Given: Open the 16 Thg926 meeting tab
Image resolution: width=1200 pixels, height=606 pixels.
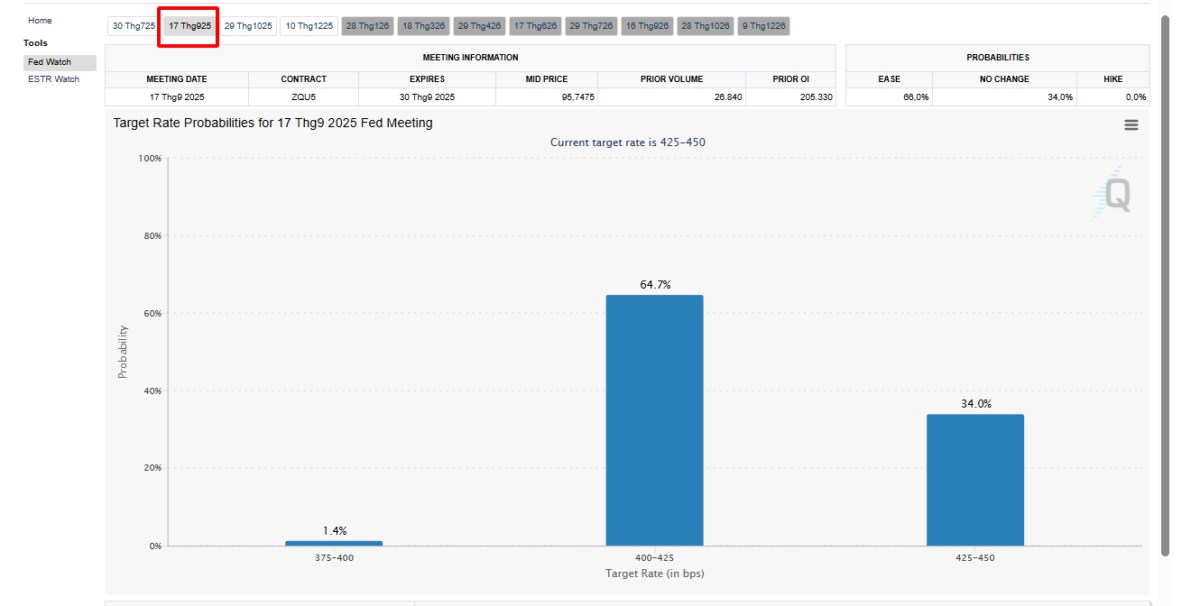Looking at the screenshot, I should 648,26.
